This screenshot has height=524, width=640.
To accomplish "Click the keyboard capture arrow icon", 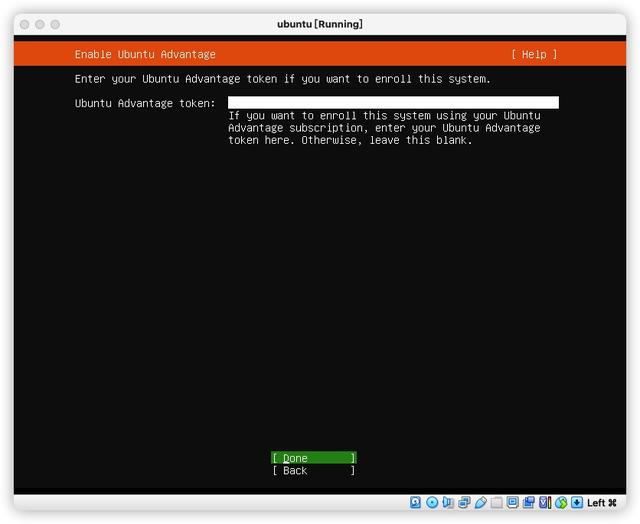I will pyautogui.click(x=577, y=502).
